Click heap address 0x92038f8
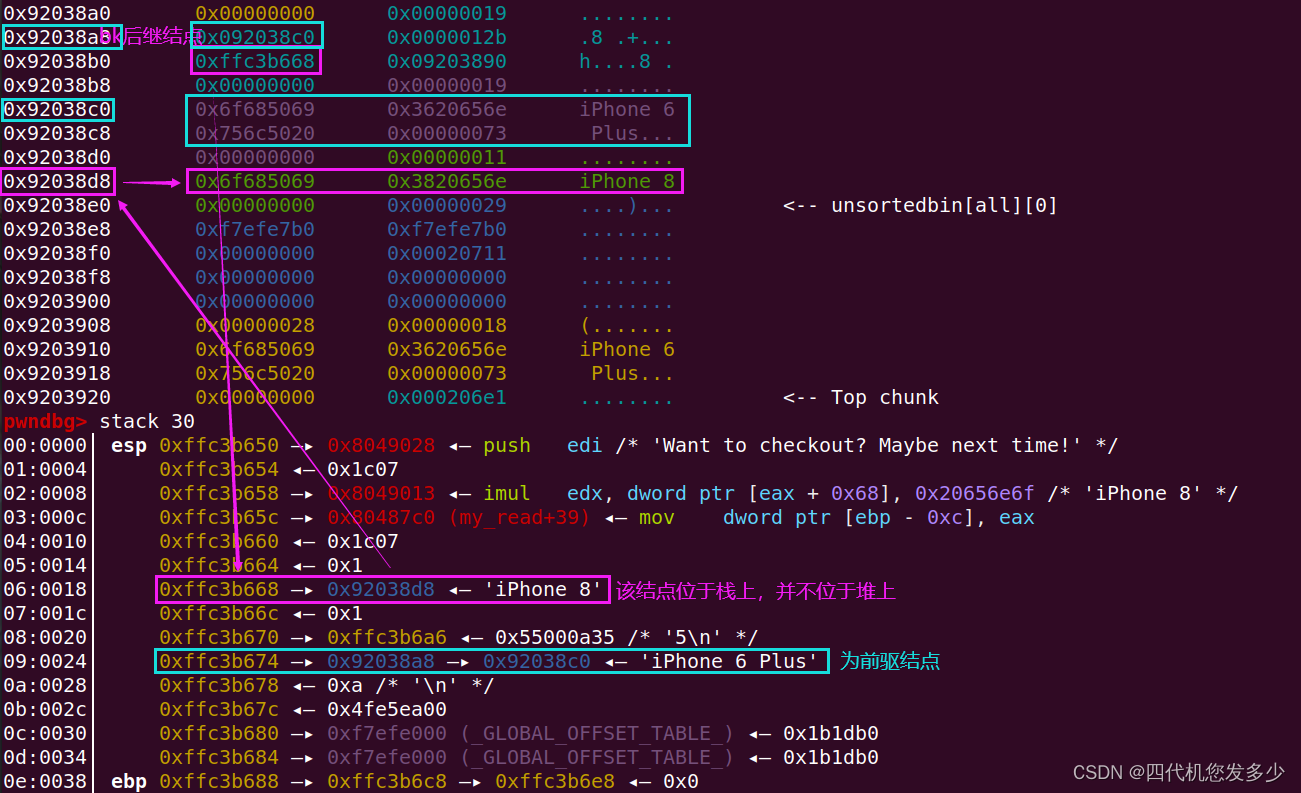This screenshot has height=793, width=1301. coord(58,277)
